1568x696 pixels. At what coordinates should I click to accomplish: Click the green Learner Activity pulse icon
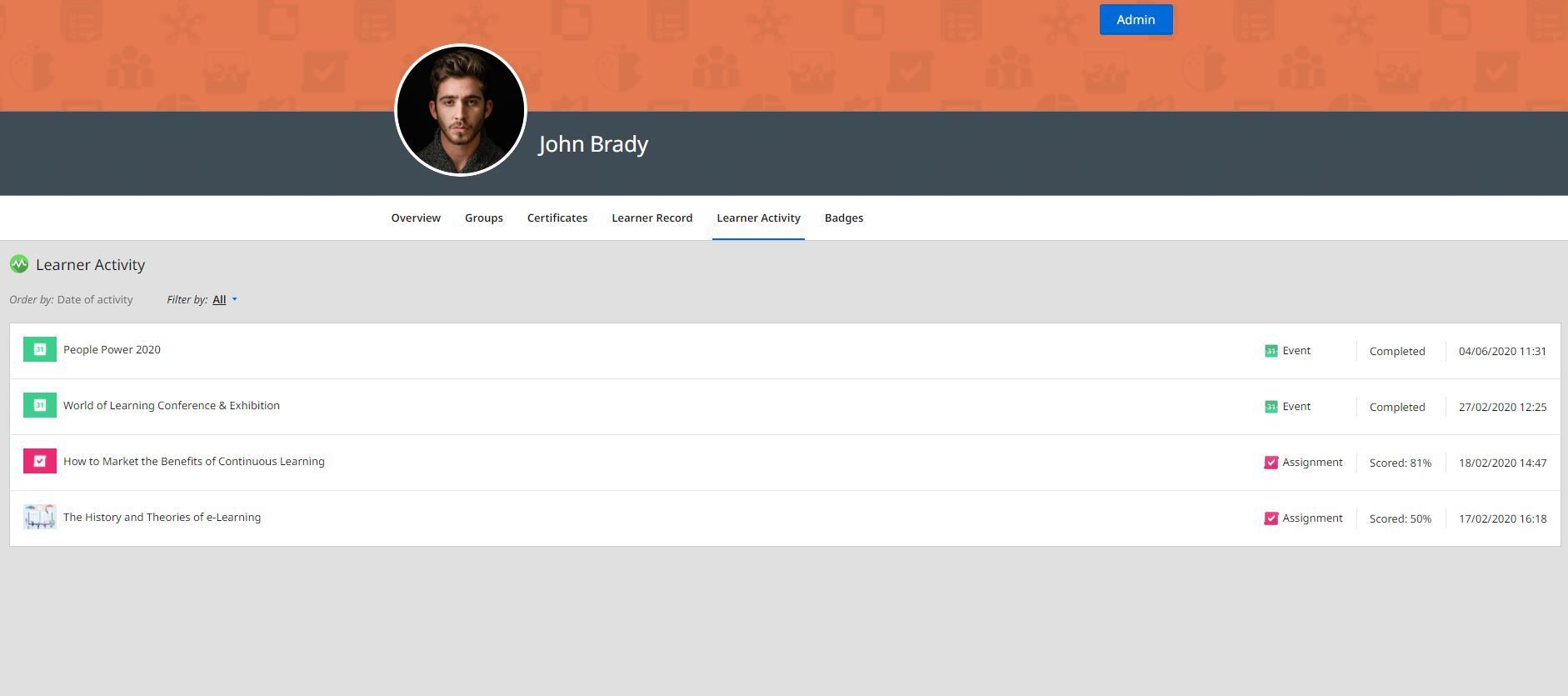click(x=19, y=264)
